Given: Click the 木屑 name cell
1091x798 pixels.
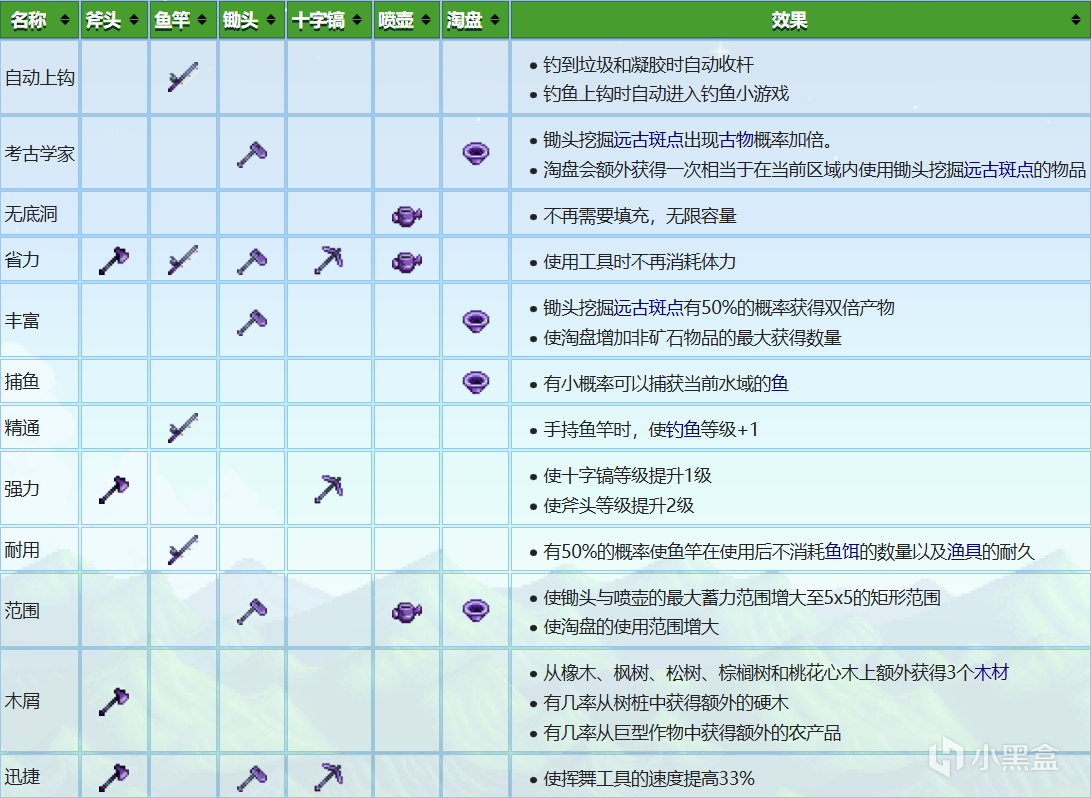Looking at the screenshot, I should (x=40, y=701).
